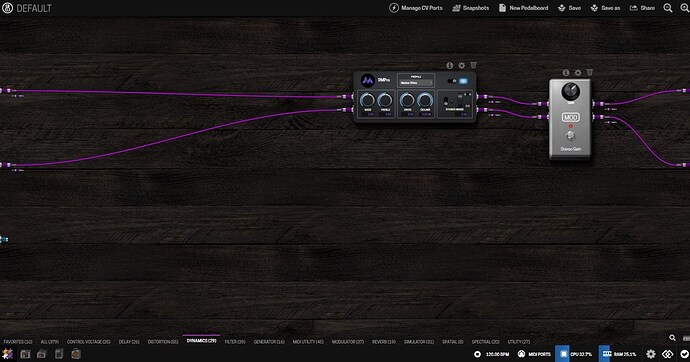Viewport: 690px width, 362px height.
Task: Open the banks icon in bottom bar
Action: pos(42,354)
